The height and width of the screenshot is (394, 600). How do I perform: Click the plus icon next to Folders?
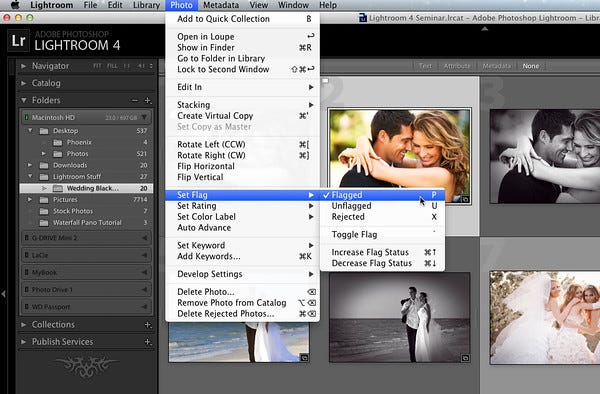pyautogui.click(x=148, y=101)
